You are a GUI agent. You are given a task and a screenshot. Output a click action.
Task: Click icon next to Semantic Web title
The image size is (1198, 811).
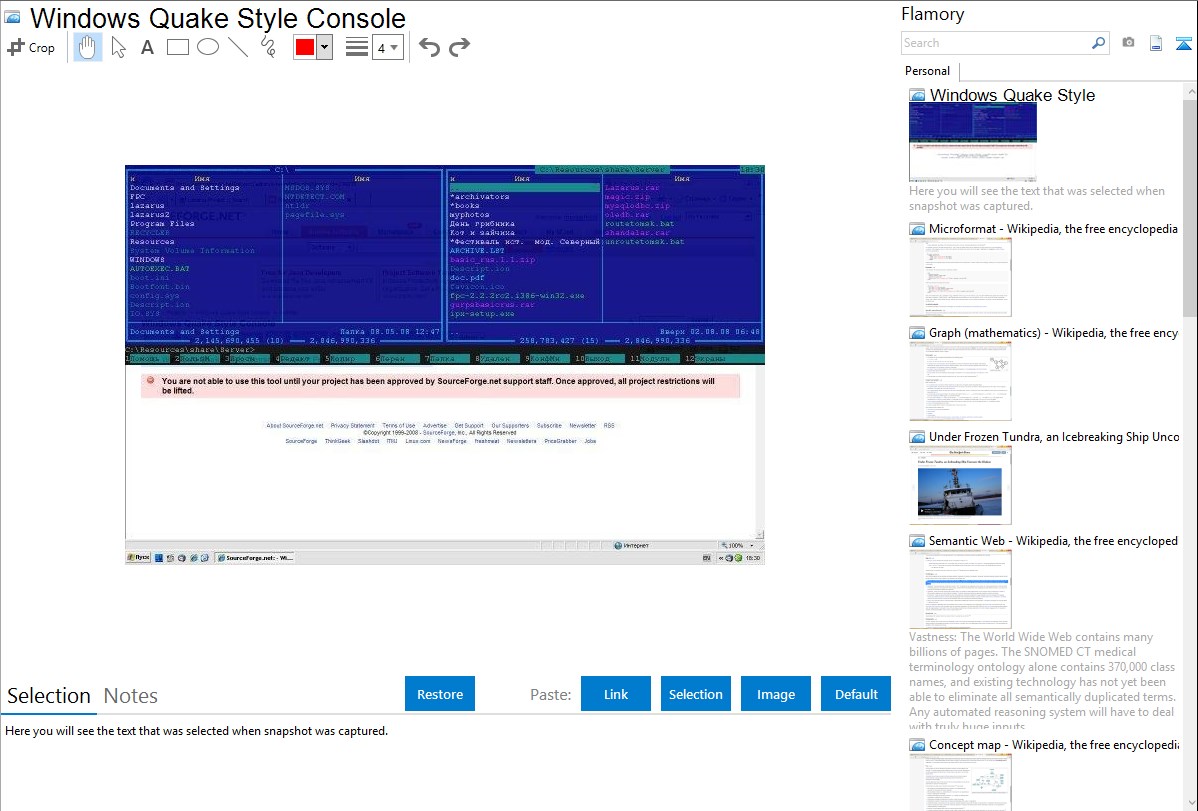click(917, 541)
